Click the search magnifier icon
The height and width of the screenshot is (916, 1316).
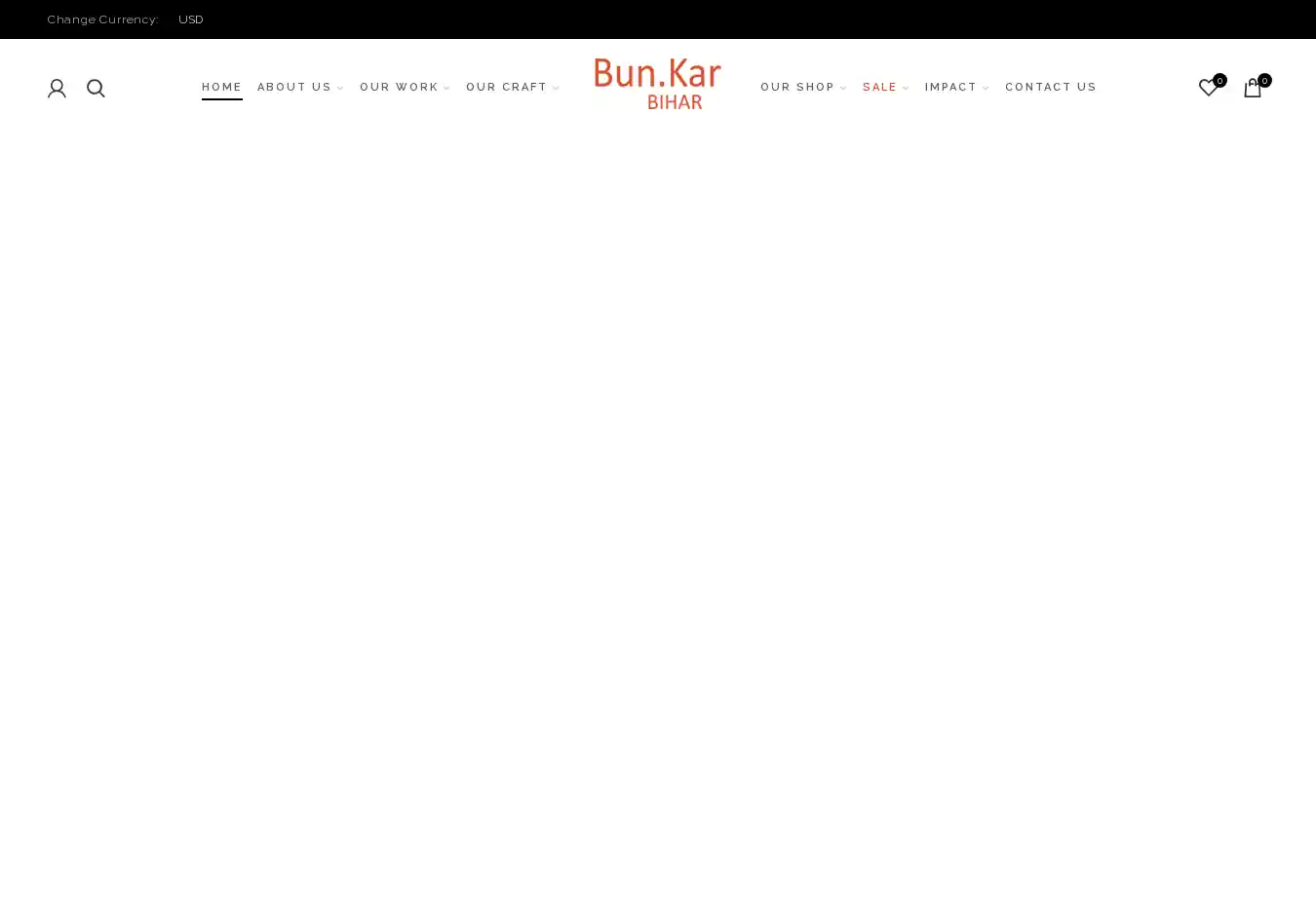coord(96,89)
